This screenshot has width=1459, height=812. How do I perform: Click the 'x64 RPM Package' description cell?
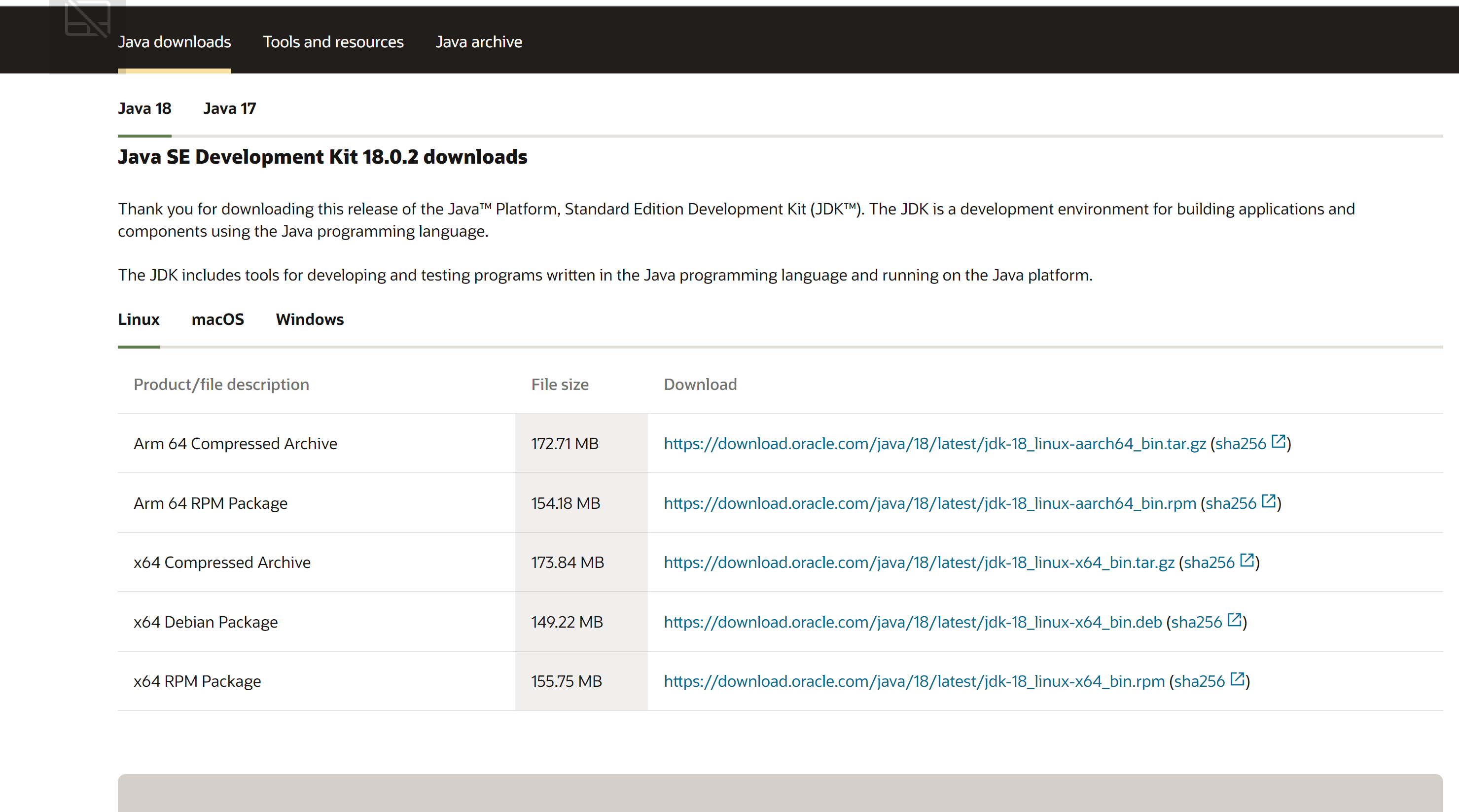(x=317, y=681)
